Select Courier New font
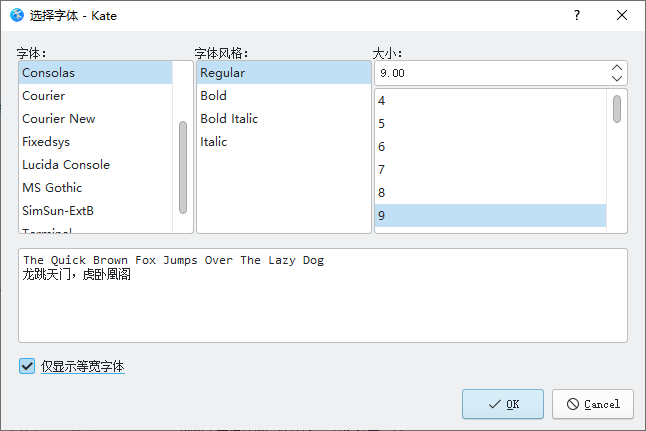Screen dimensions: 646x431 (58, 119)
